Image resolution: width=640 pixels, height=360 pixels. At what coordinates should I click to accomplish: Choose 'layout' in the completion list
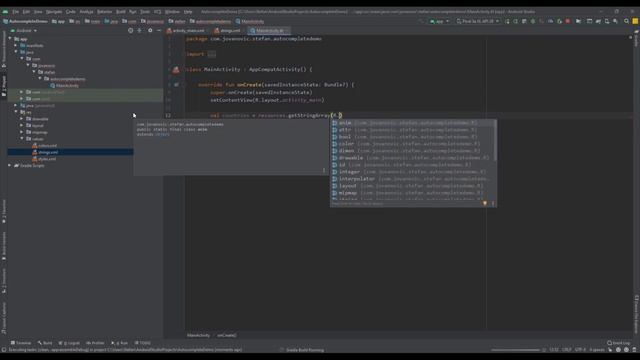coord(412,186)
